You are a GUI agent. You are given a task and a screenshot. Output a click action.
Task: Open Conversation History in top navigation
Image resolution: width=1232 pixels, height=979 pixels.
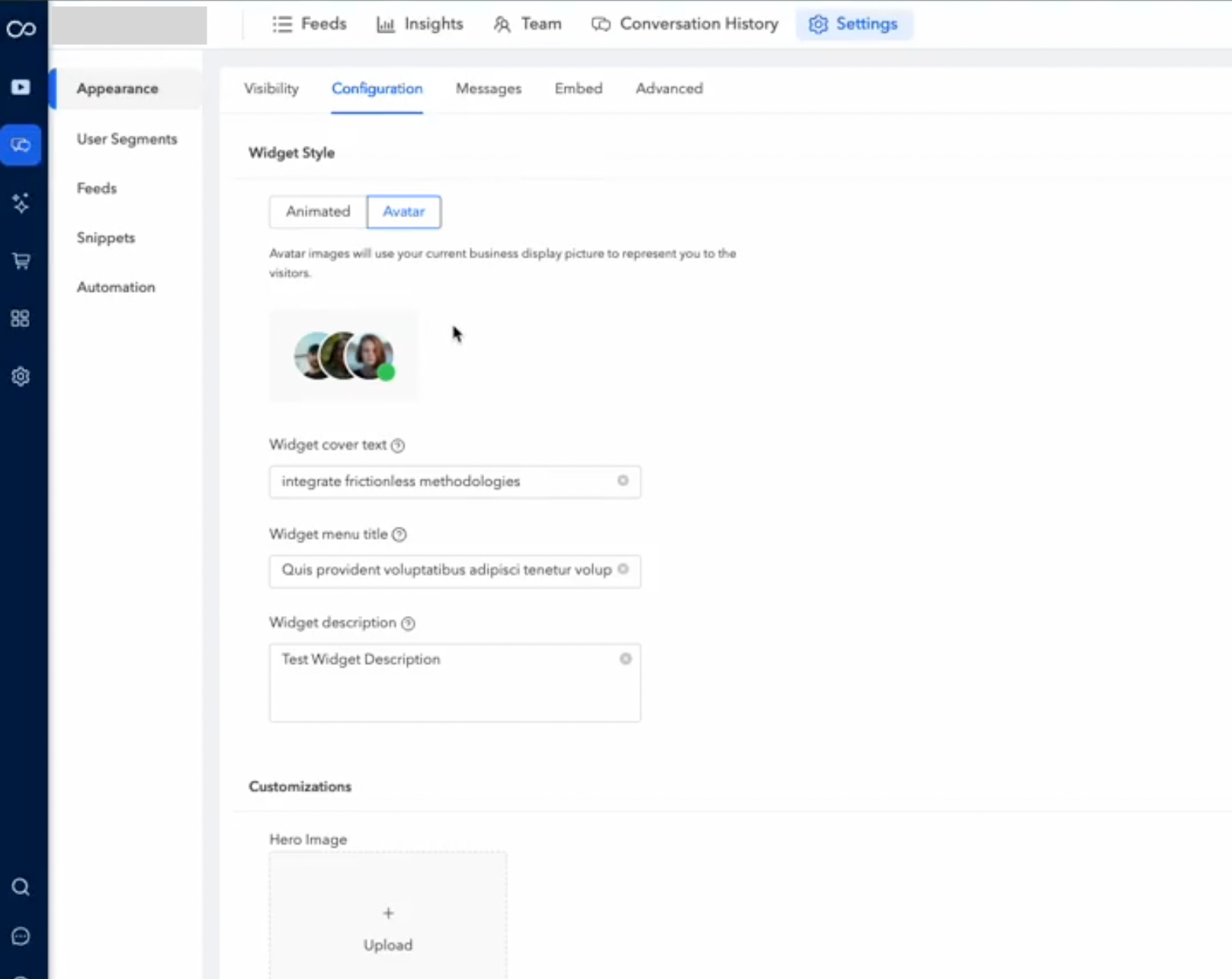(x=685, y=24)
